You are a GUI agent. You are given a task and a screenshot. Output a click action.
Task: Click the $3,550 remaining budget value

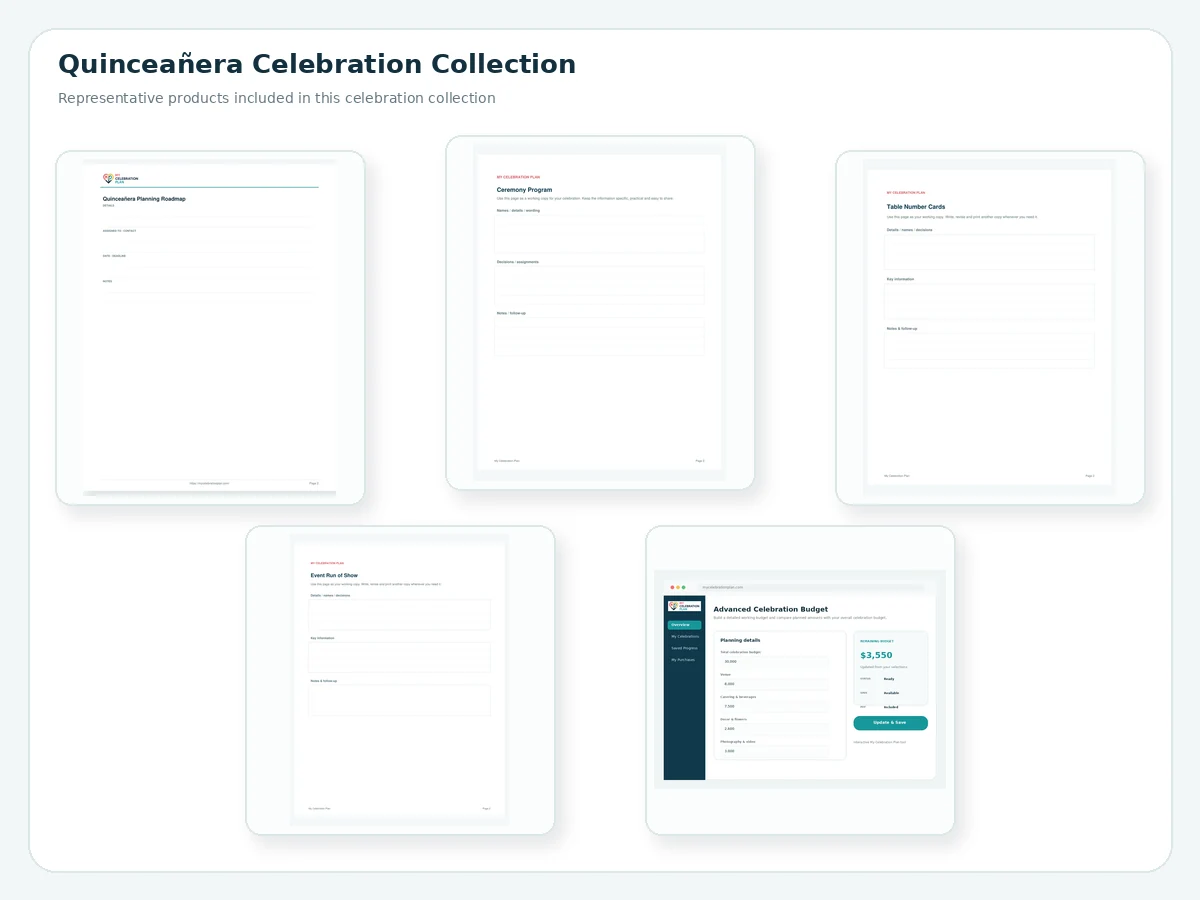pos(876,655)
